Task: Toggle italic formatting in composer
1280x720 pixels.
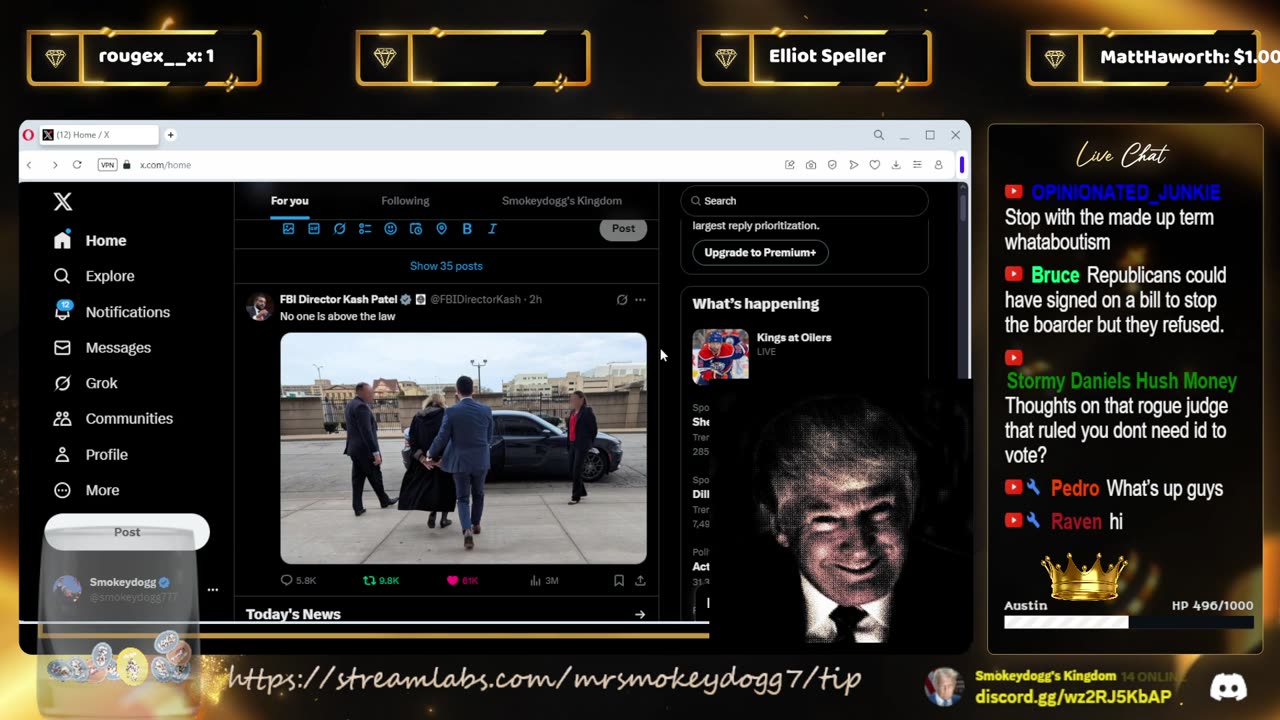Action: [492, 229]
